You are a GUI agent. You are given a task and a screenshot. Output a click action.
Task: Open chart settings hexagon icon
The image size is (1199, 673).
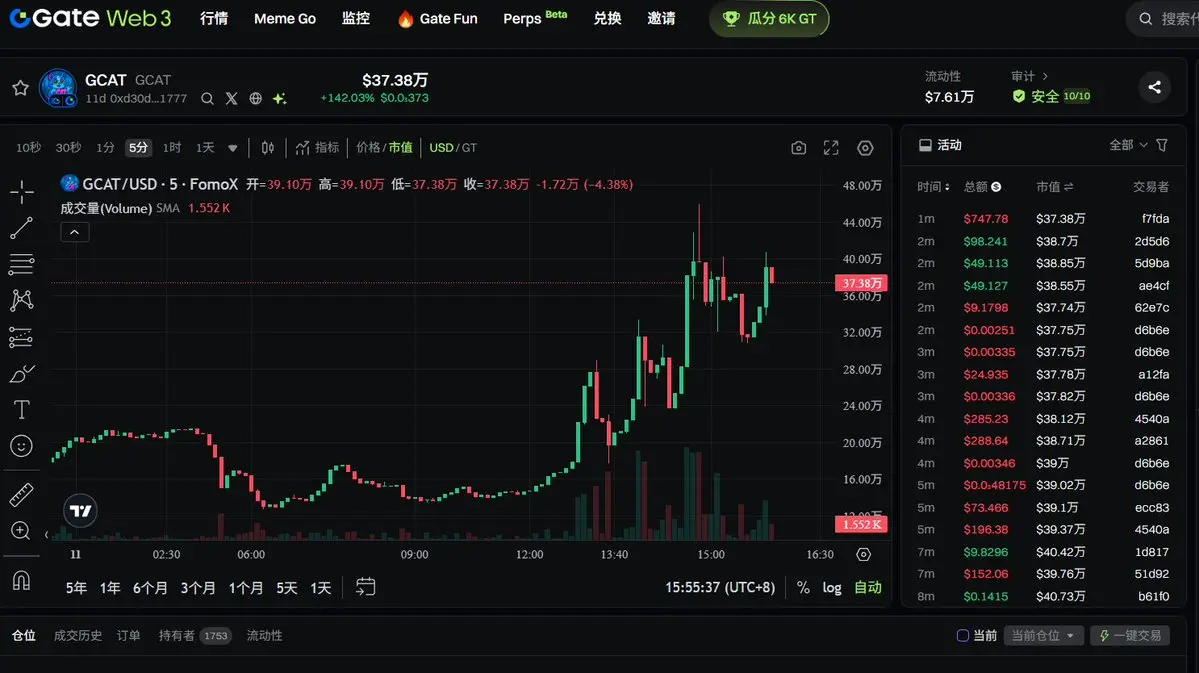[x=865, y=148]
